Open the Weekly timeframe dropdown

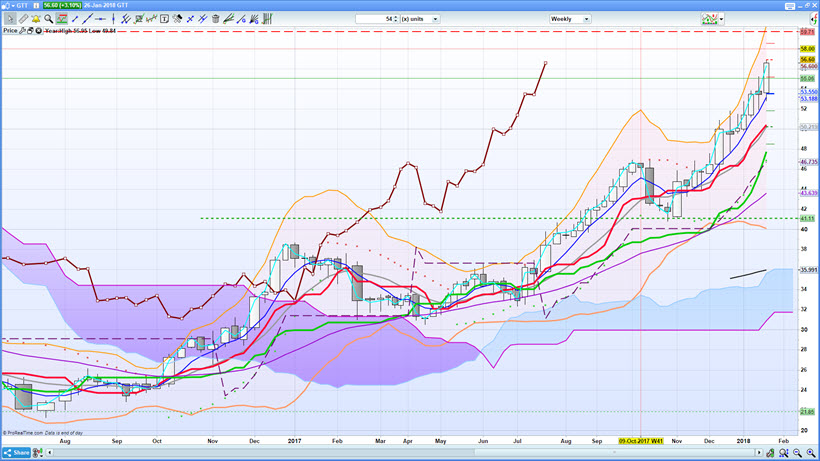[x=570, y=19]
